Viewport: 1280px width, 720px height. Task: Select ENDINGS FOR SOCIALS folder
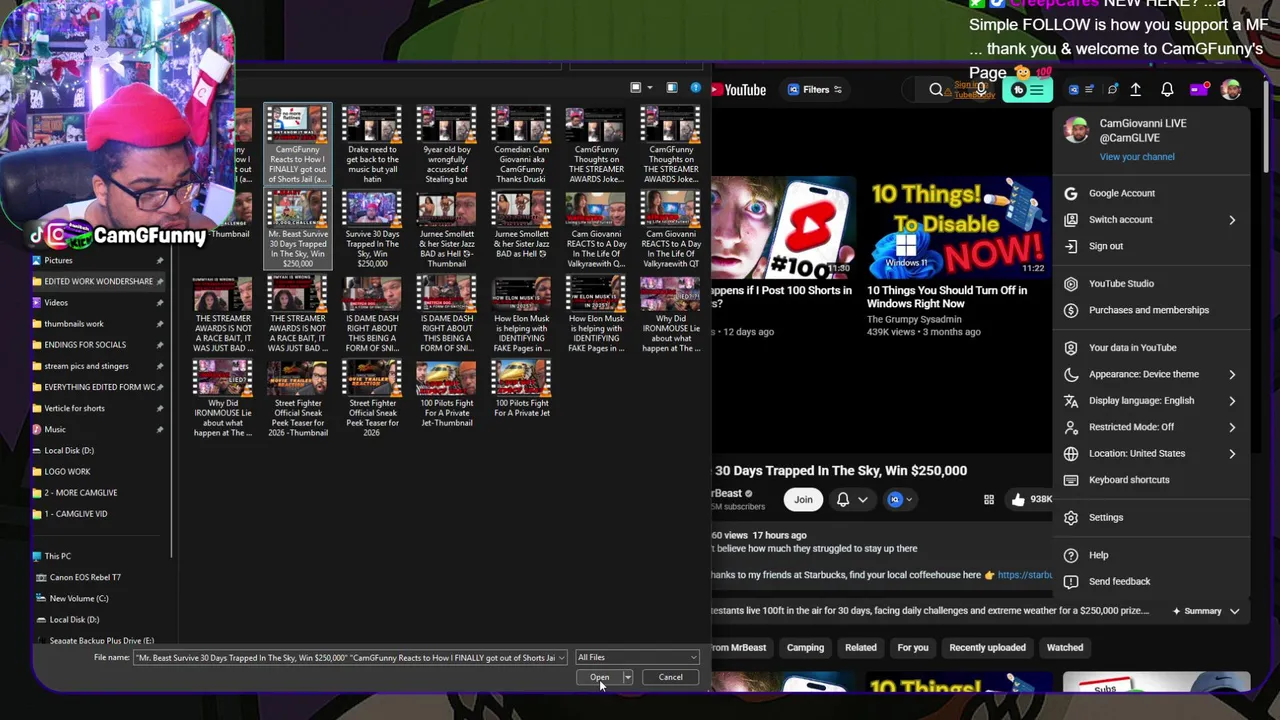[x=85, y=345]
